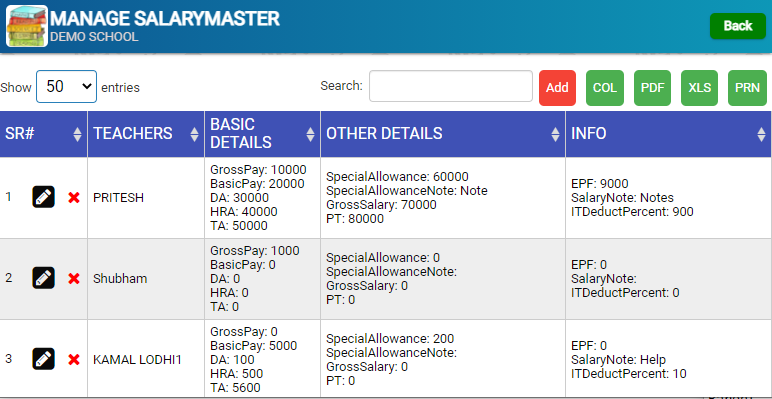Sort by INFO column arrows
This screenshot has width=772, height=399.
[x=761, y=134]
